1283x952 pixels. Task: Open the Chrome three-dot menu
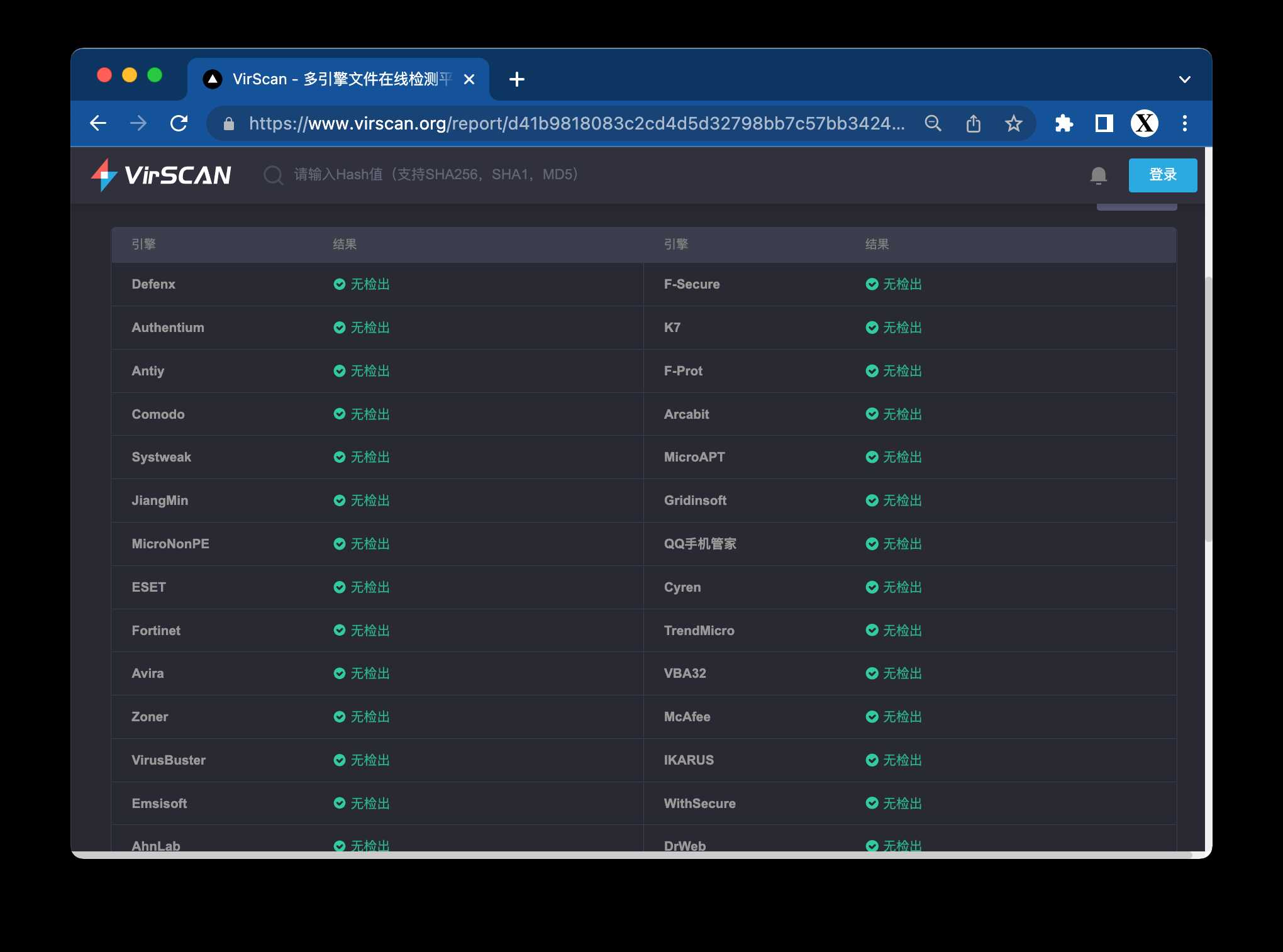tap(1184, 123)
